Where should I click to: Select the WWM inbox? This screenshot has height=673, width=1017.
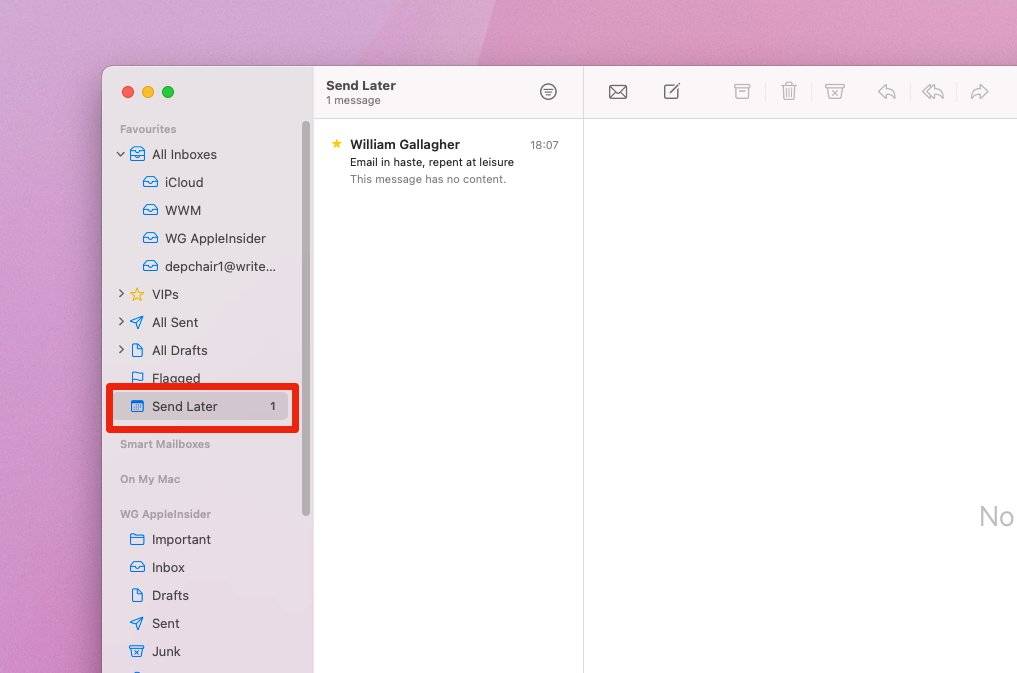[182, 210]
